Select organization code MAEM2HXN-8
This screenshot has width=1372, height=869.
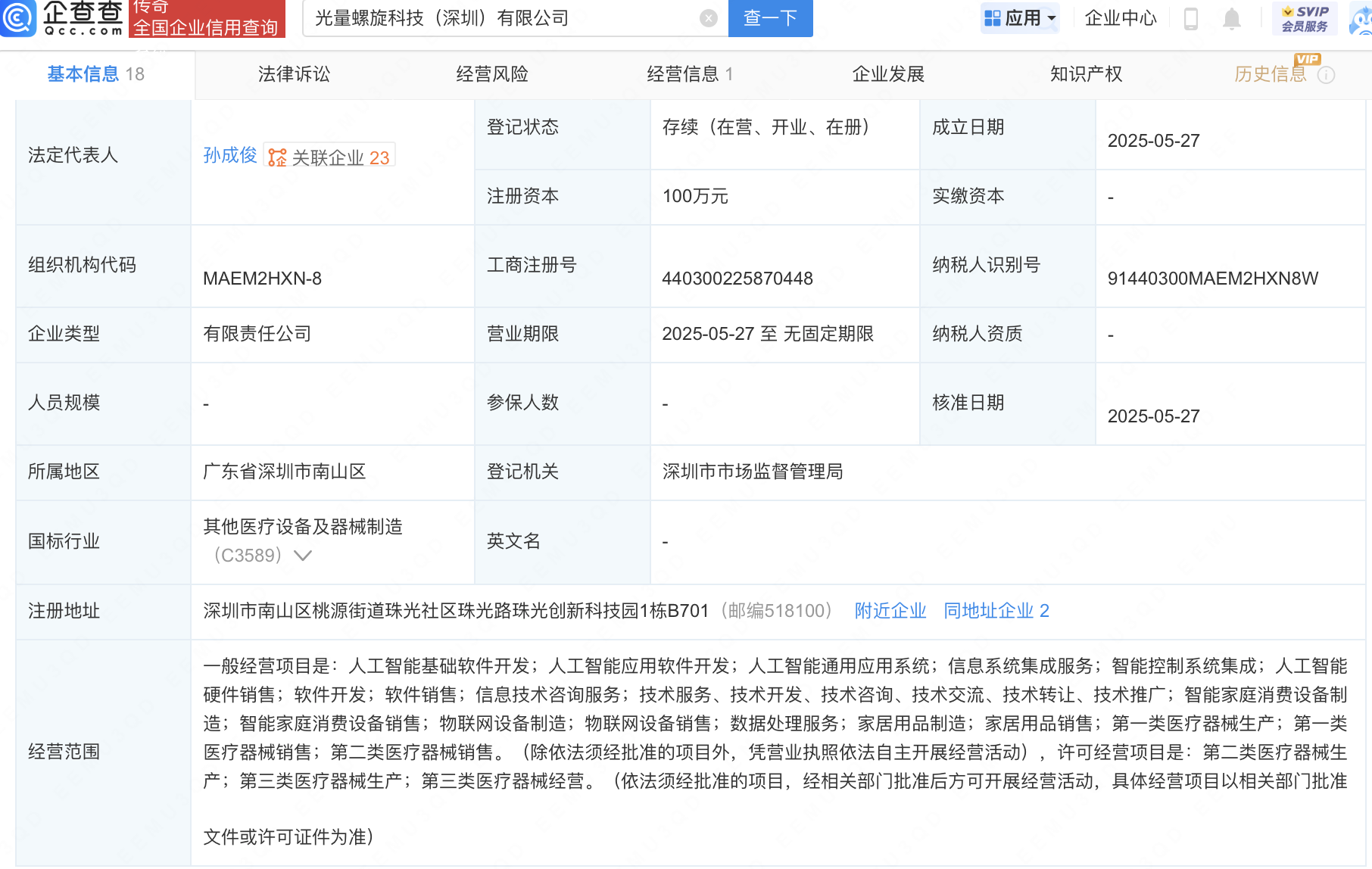(263, 279)
